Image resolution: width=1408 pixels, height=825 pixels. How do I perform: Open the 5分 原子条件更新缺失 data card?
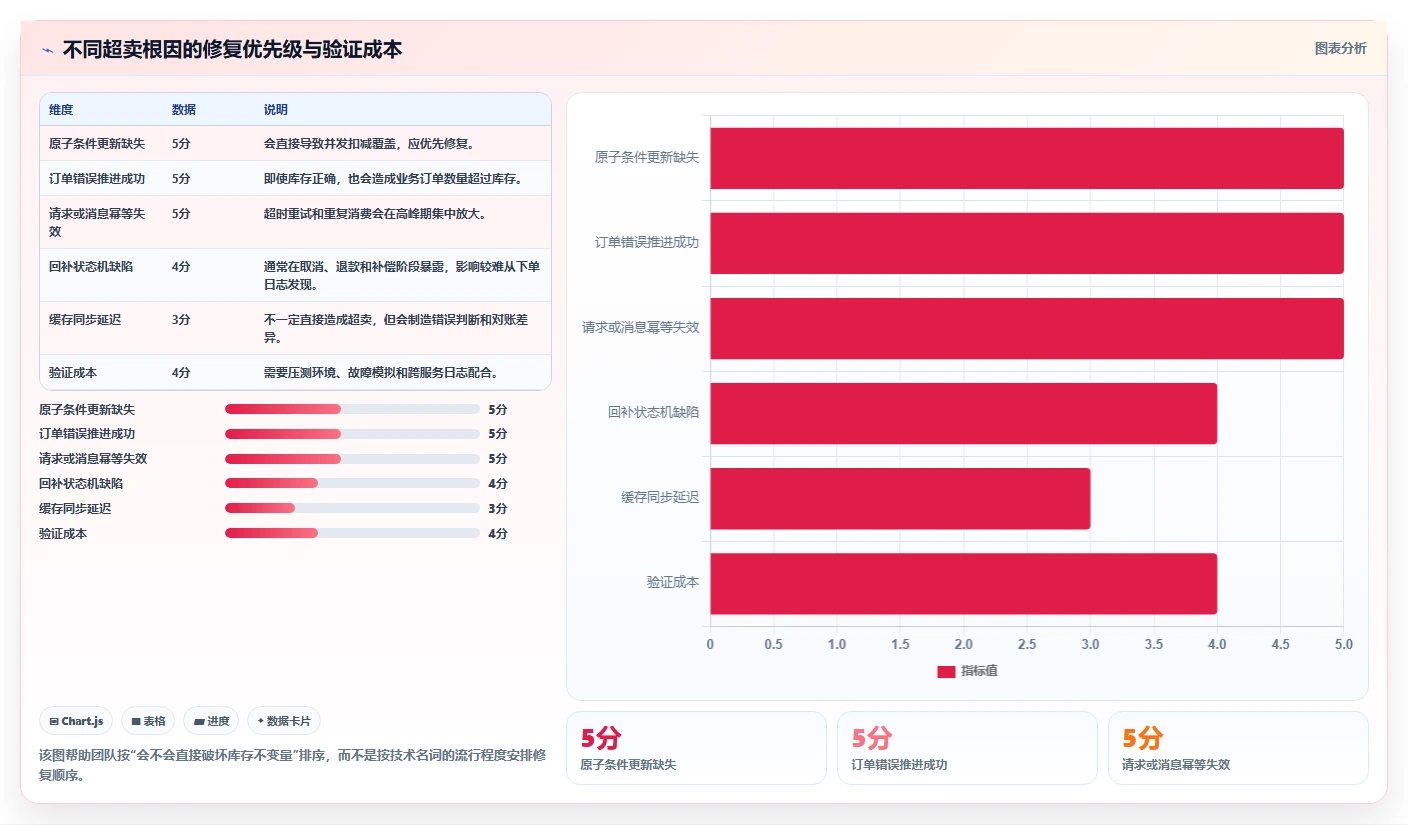(x=696, y=748)
